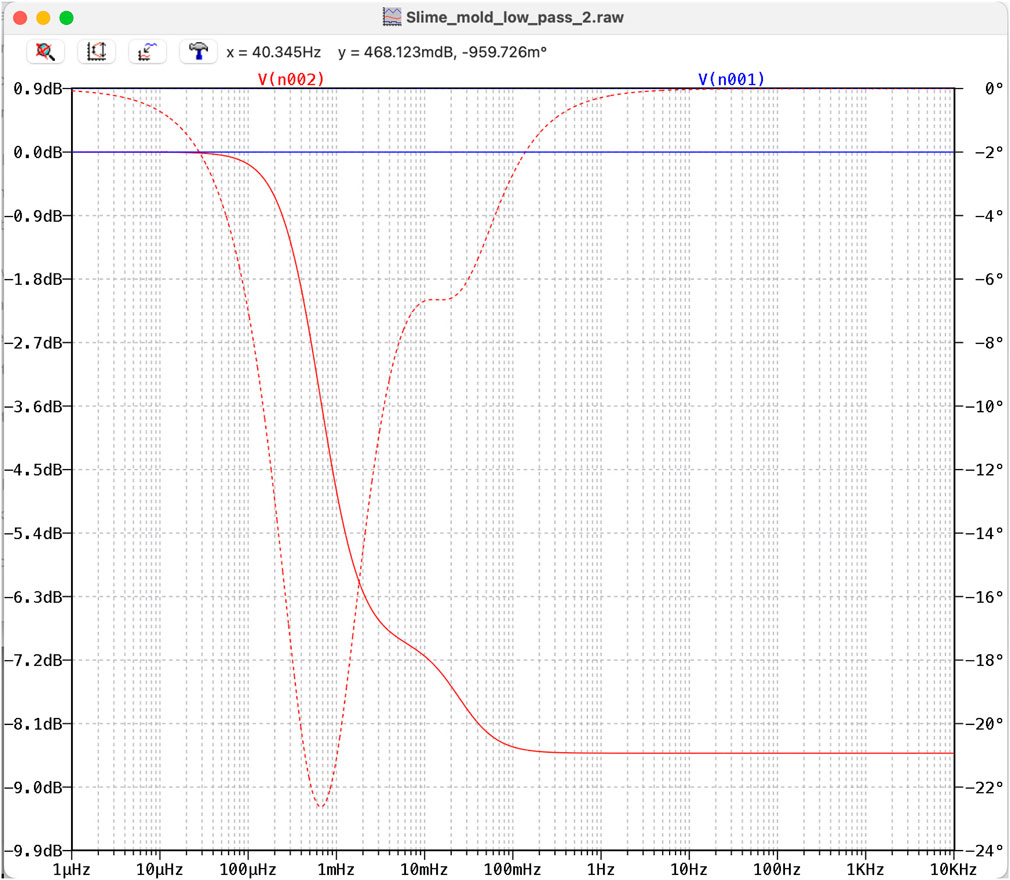The height and width of the screenshot is (880, 1010).
Task: Click the bottom of the dashed phase dip
Action: (x=320, y=805)
